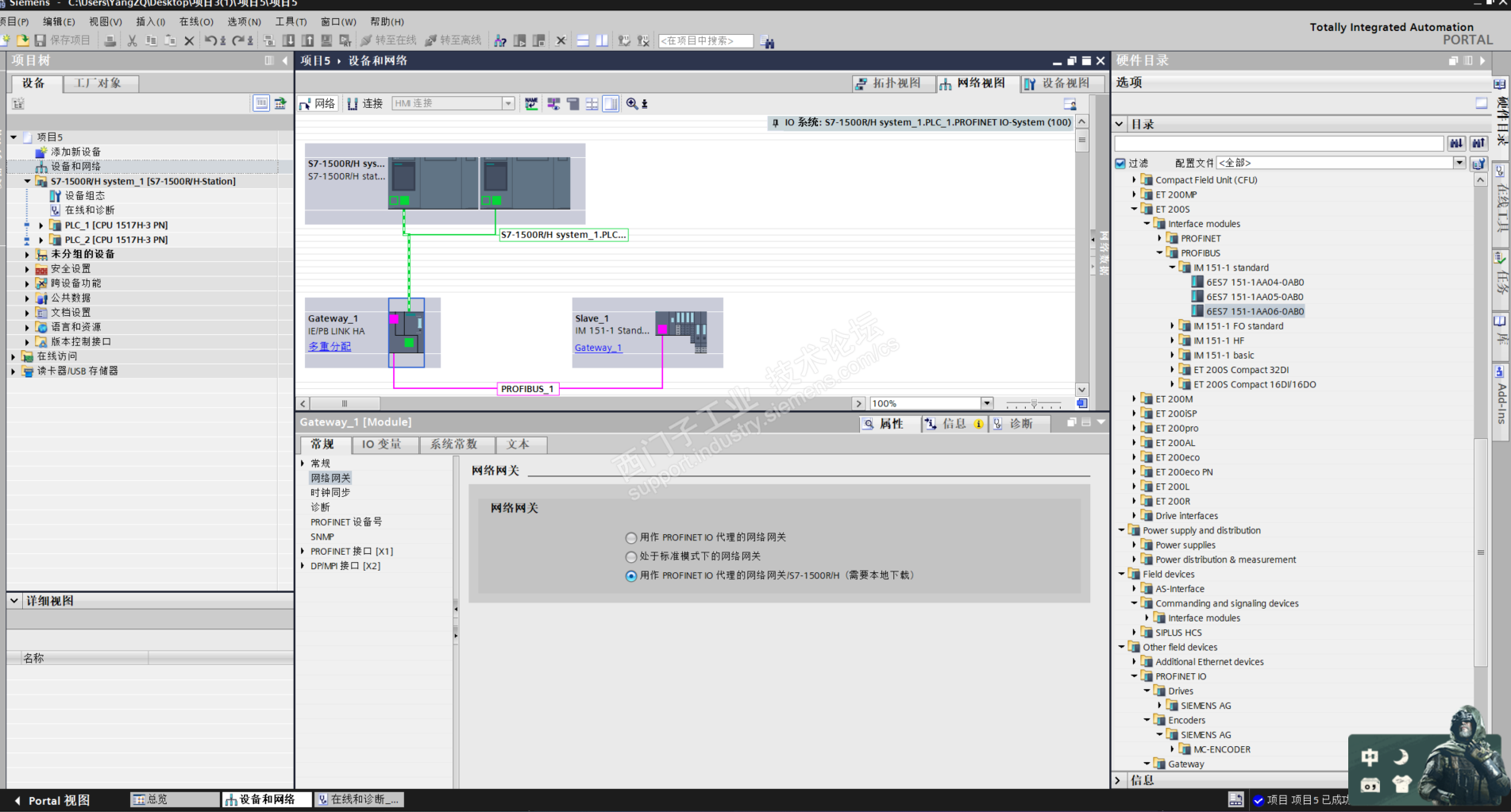Click the cut scissors icon
The width and height of the screenshot is (1511, 812).
pos(132,40)
